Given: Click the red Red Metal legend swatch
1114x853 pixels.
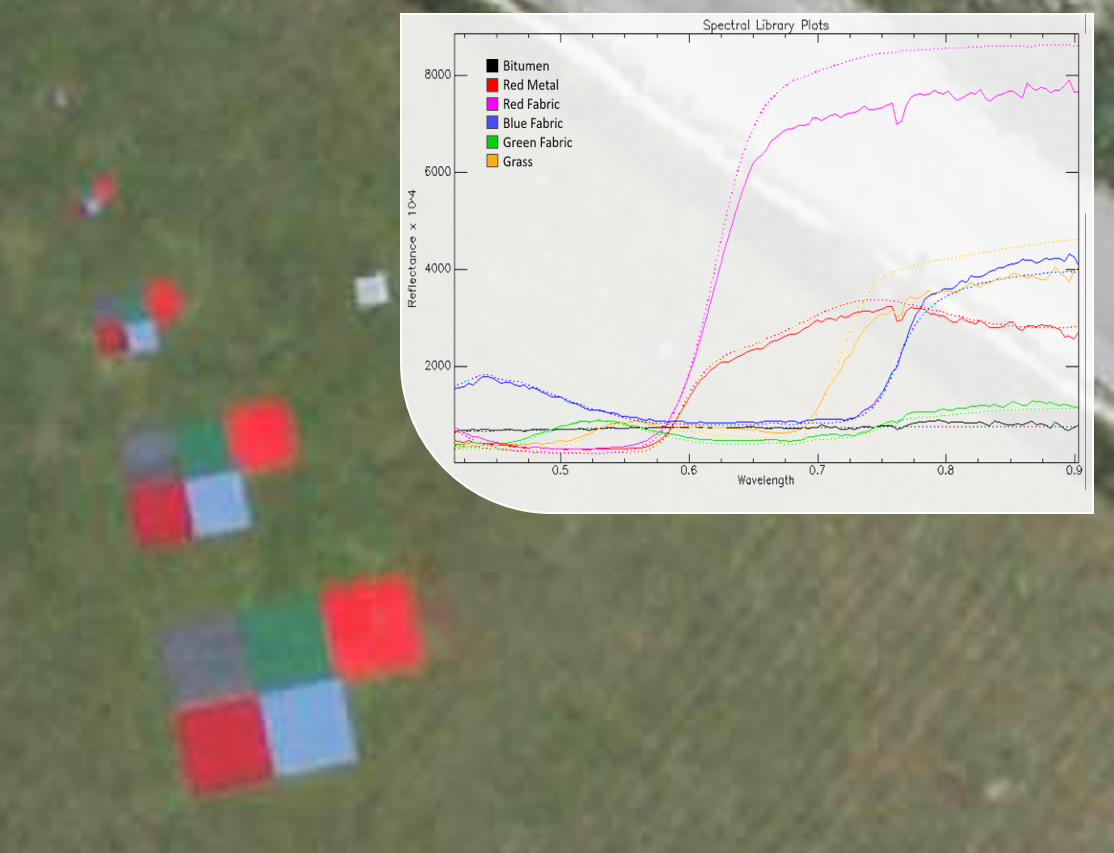Looking at the screenshot, I should (x=492, y=85).
